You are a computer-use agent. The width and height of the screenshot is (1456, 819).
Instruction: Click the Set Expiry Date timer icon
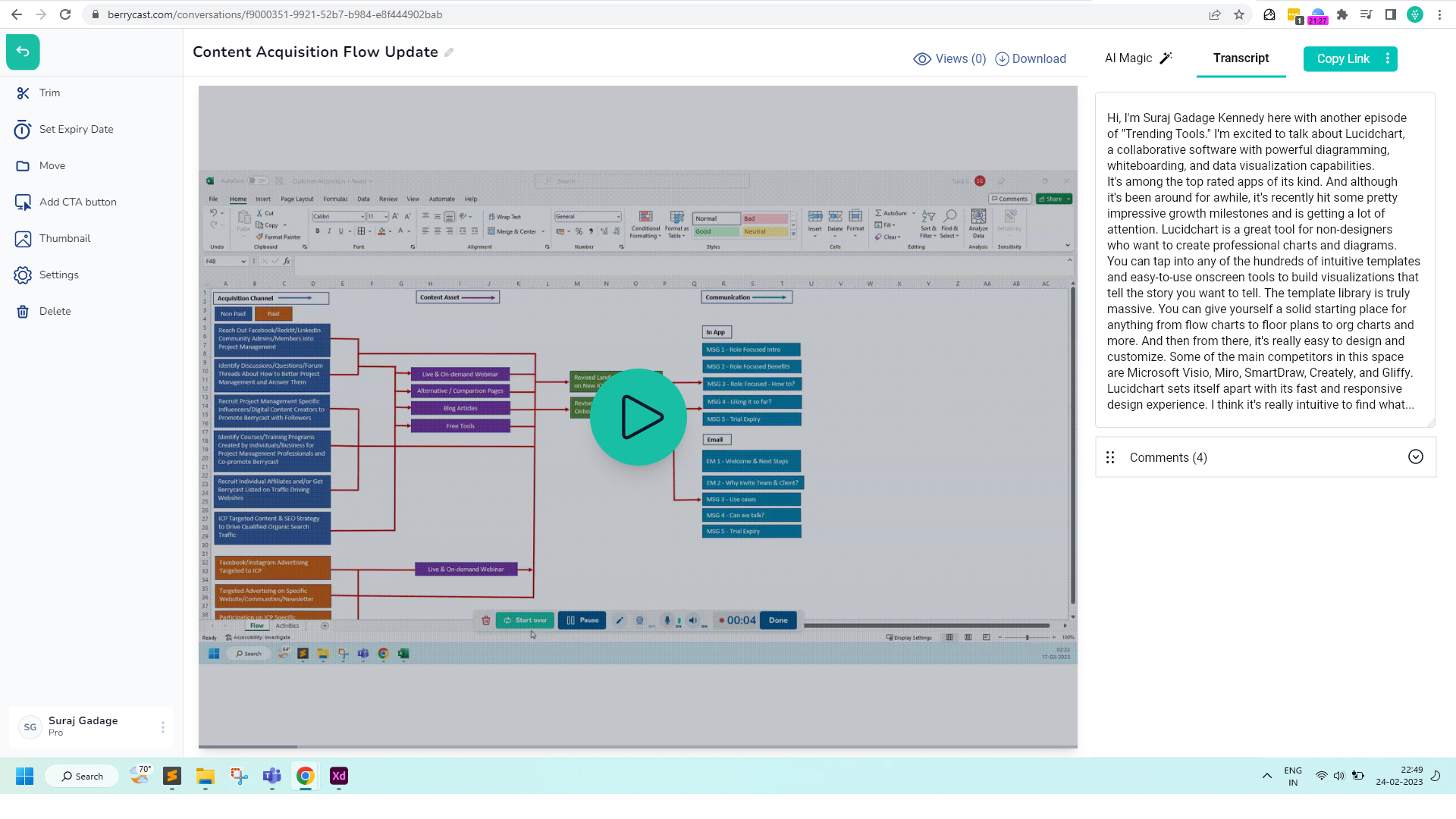point(23,130)
